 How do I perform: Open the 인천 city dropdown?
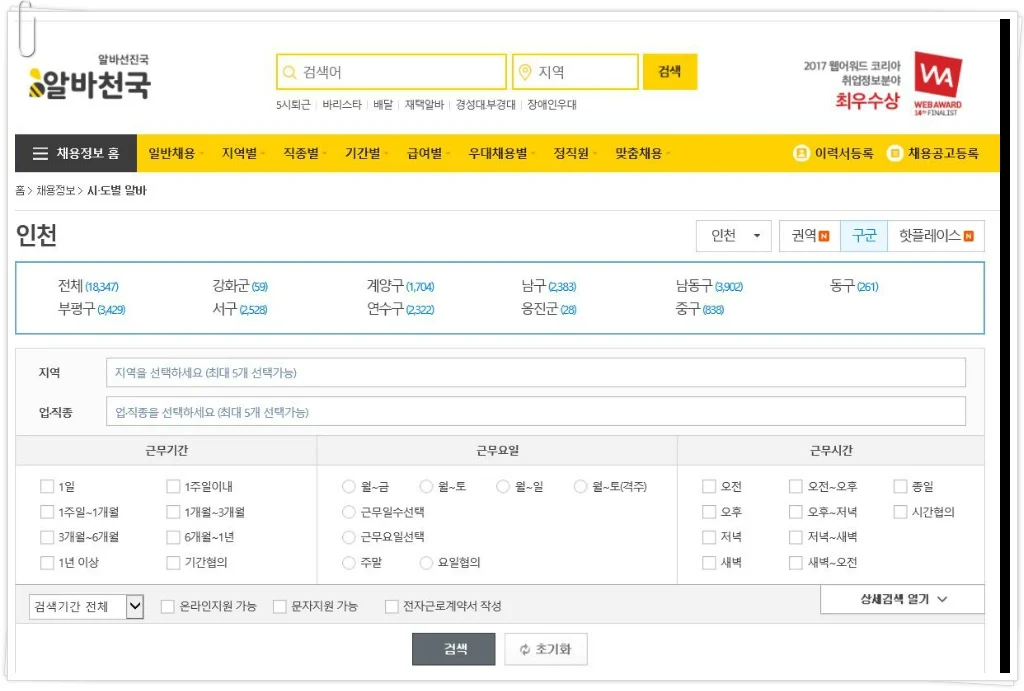[733, 236]
